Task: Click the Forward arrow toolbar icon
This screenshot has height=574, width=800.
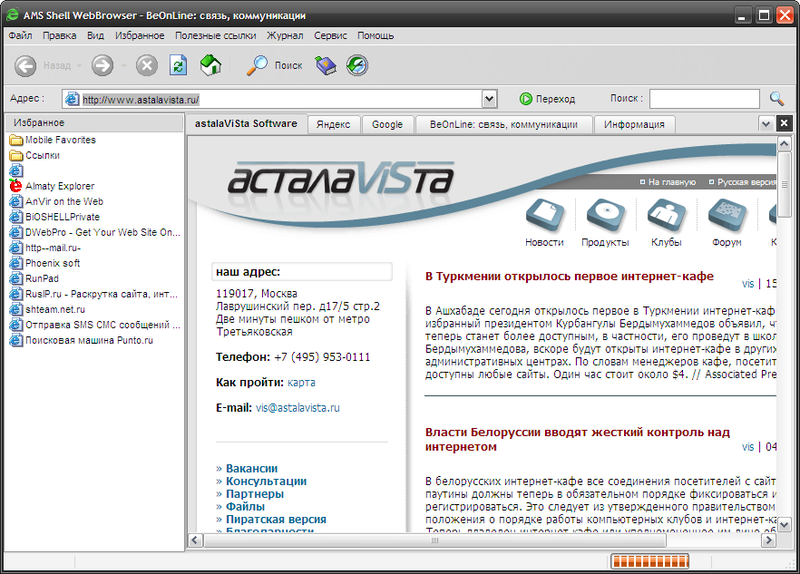Action: 103,66
